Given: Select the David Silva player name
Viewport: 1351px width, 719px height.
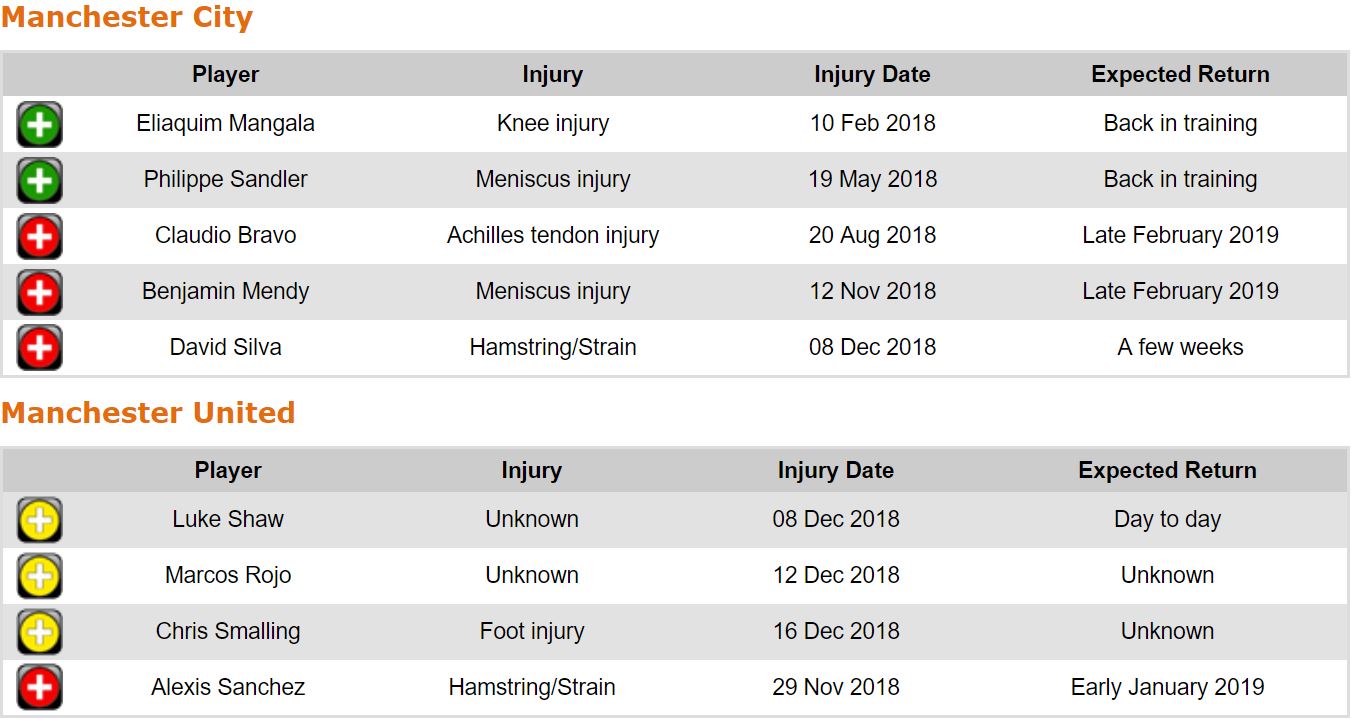Looking at the screenshot, I should [225, 347].
